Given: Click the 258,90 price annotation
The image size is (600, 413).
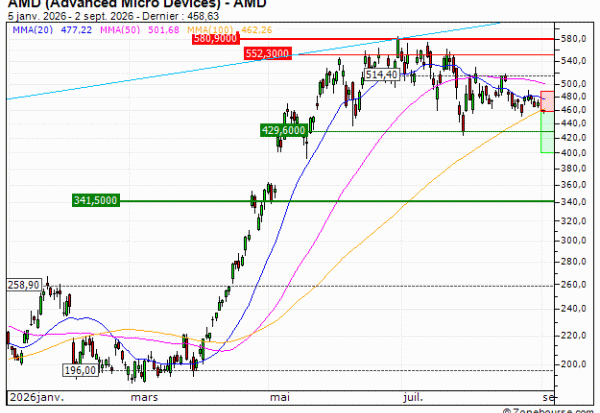Looking at the screenshot, I should pos(24,285).
